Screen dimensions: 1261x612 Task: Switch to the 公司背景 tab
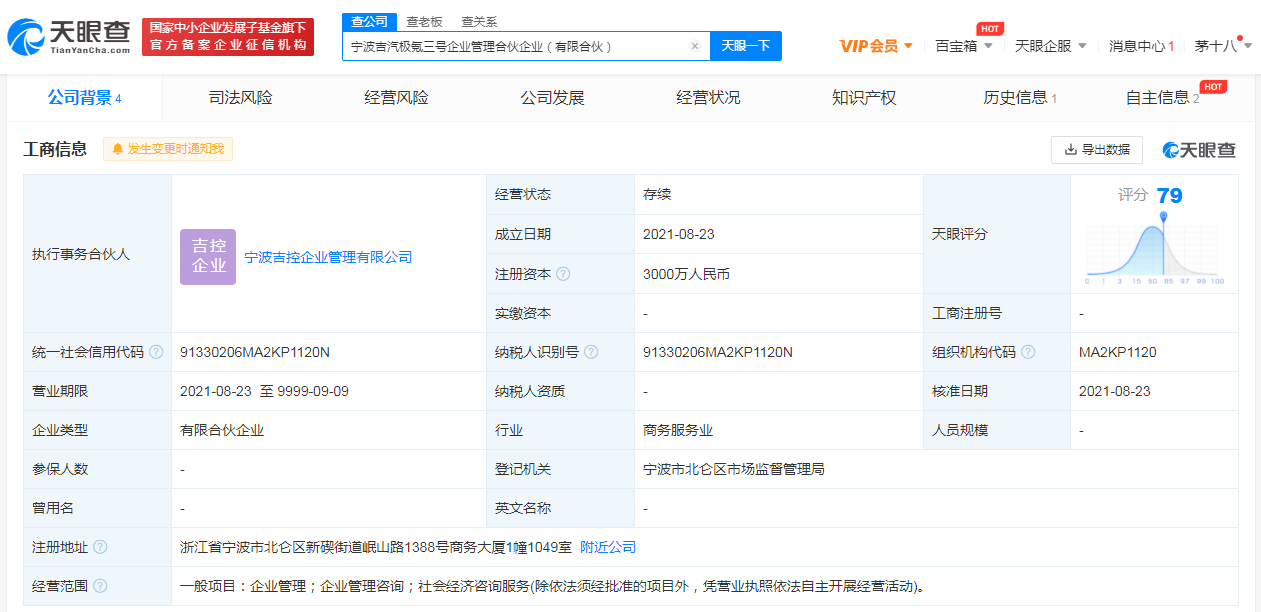click(x=85, y=98)
